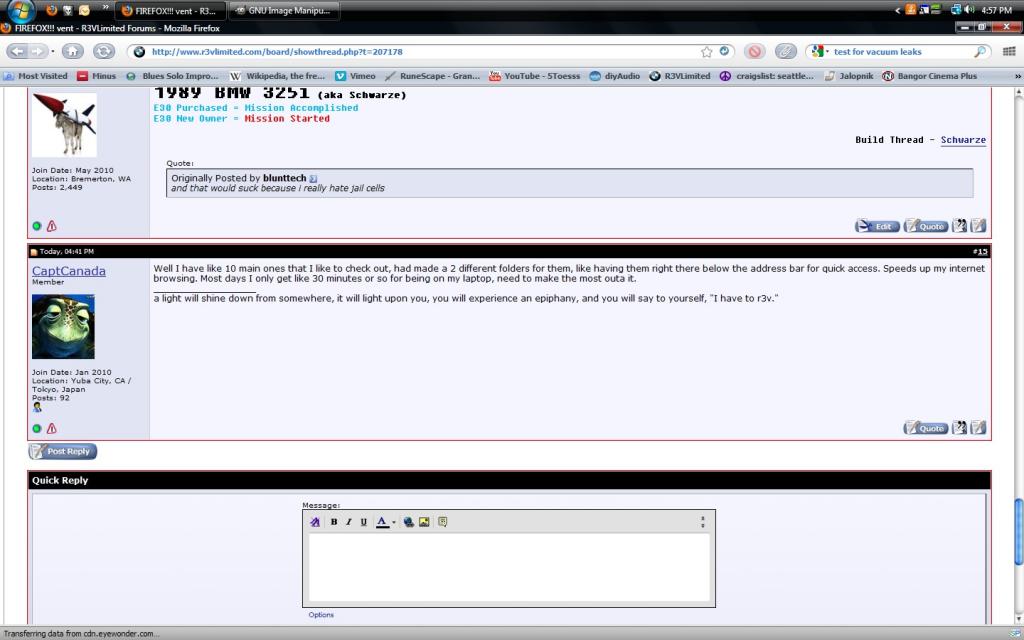Toggle bold formatting in Quick Reply
The height and width of the screenshot is (640, 1024).
pos(334,522)
